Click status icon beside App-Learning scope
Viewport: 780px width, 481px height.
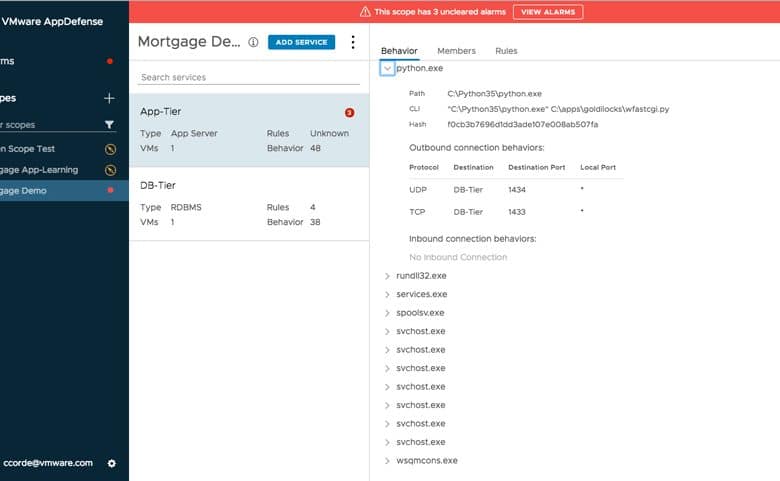click(110, 170)
